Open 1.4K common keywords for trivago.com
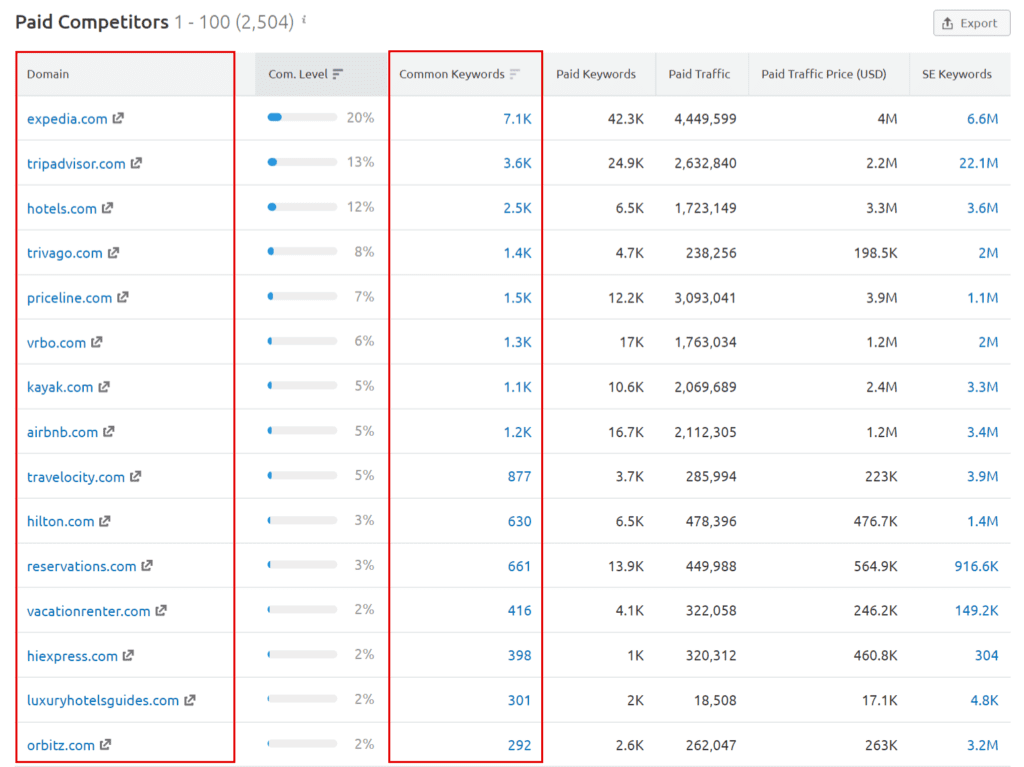Viewport: 1024px width, 767px height. [517, 253]
